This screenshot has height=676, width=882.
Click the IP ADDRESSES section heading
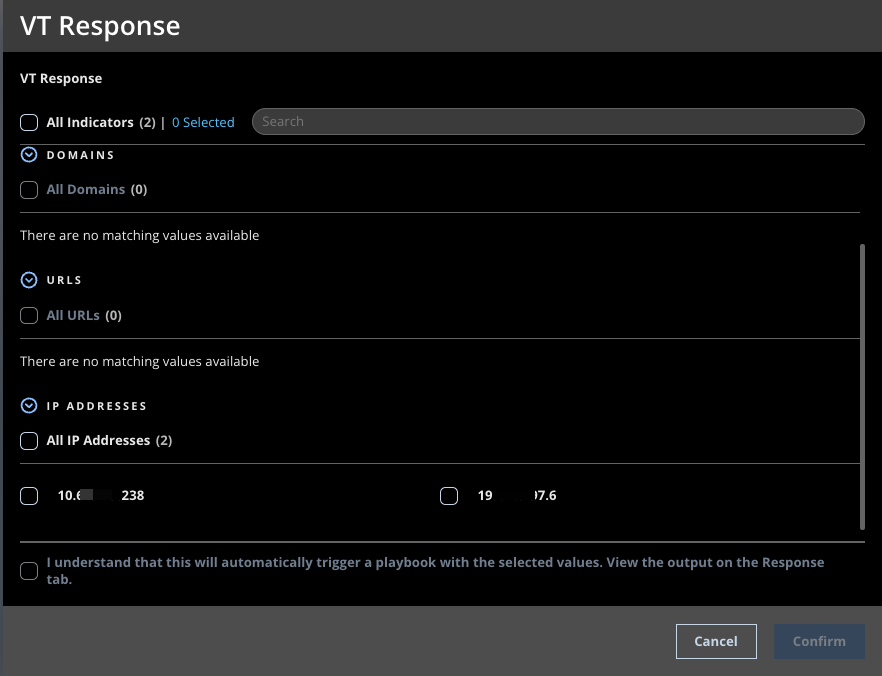point(97,406)
